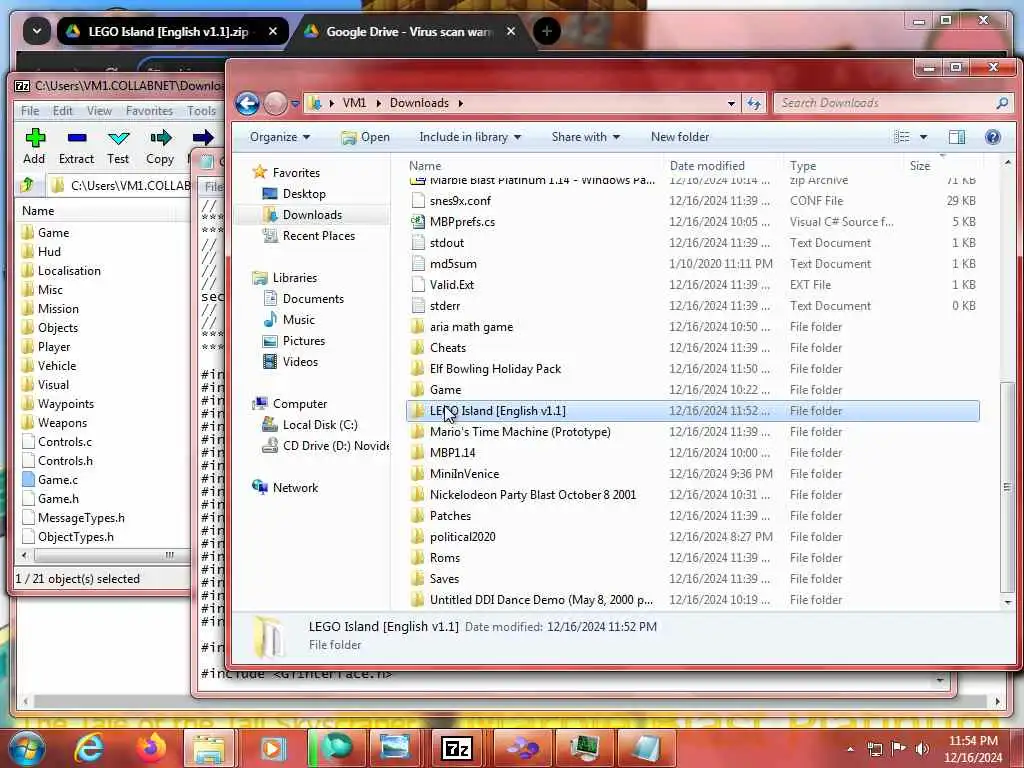Toggle the Explorer preview pane icon
1024x768 pixels.
coord(957,136)
